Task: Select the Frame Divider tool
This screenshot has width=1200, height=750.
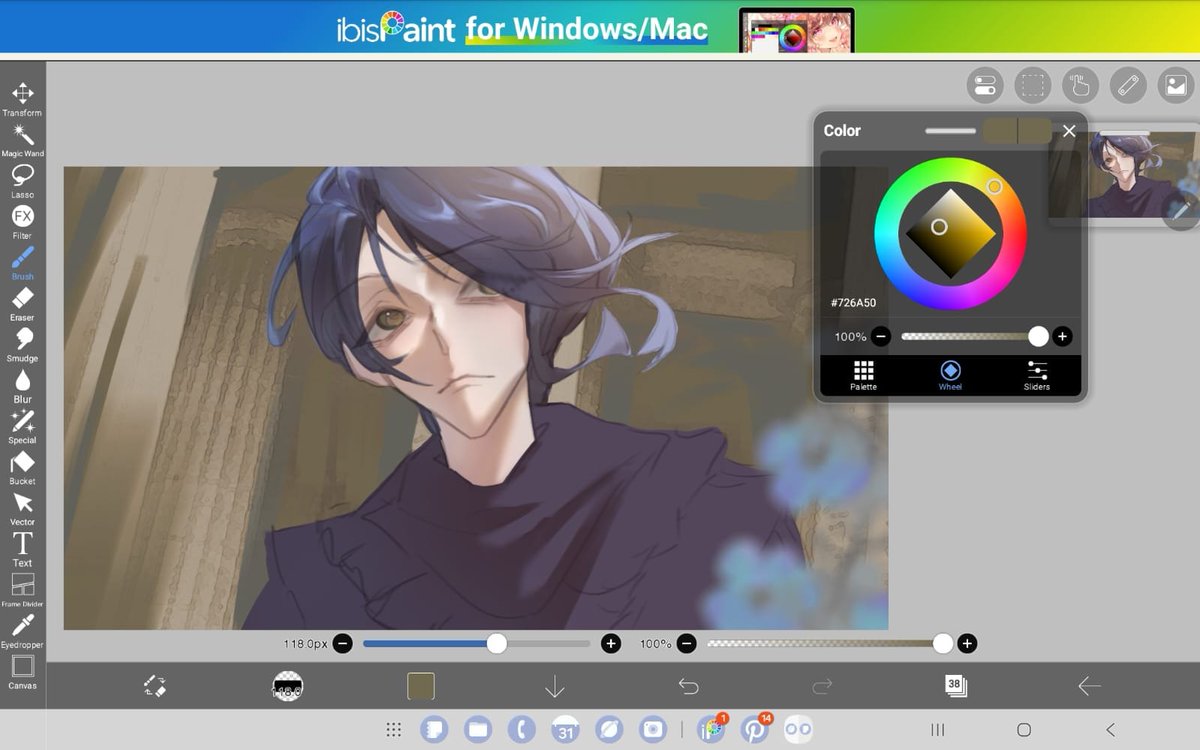Action: coord(22,591)
